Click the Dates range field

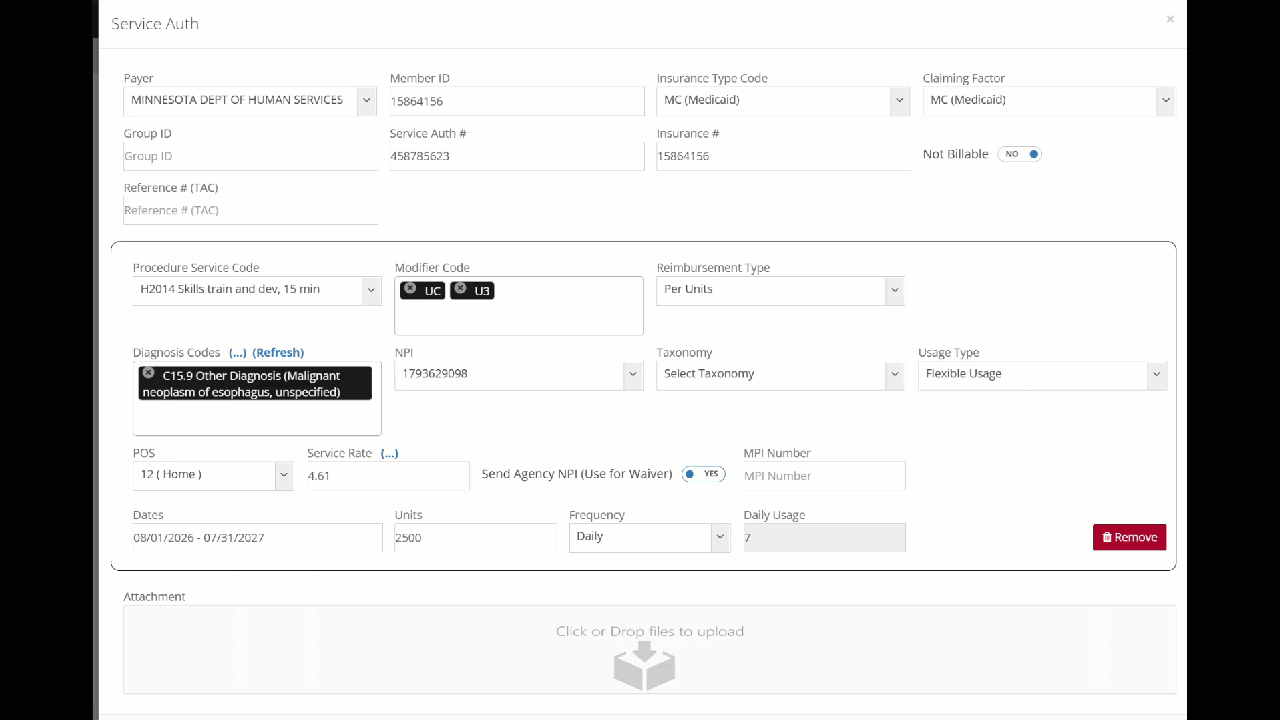point(257,538)
